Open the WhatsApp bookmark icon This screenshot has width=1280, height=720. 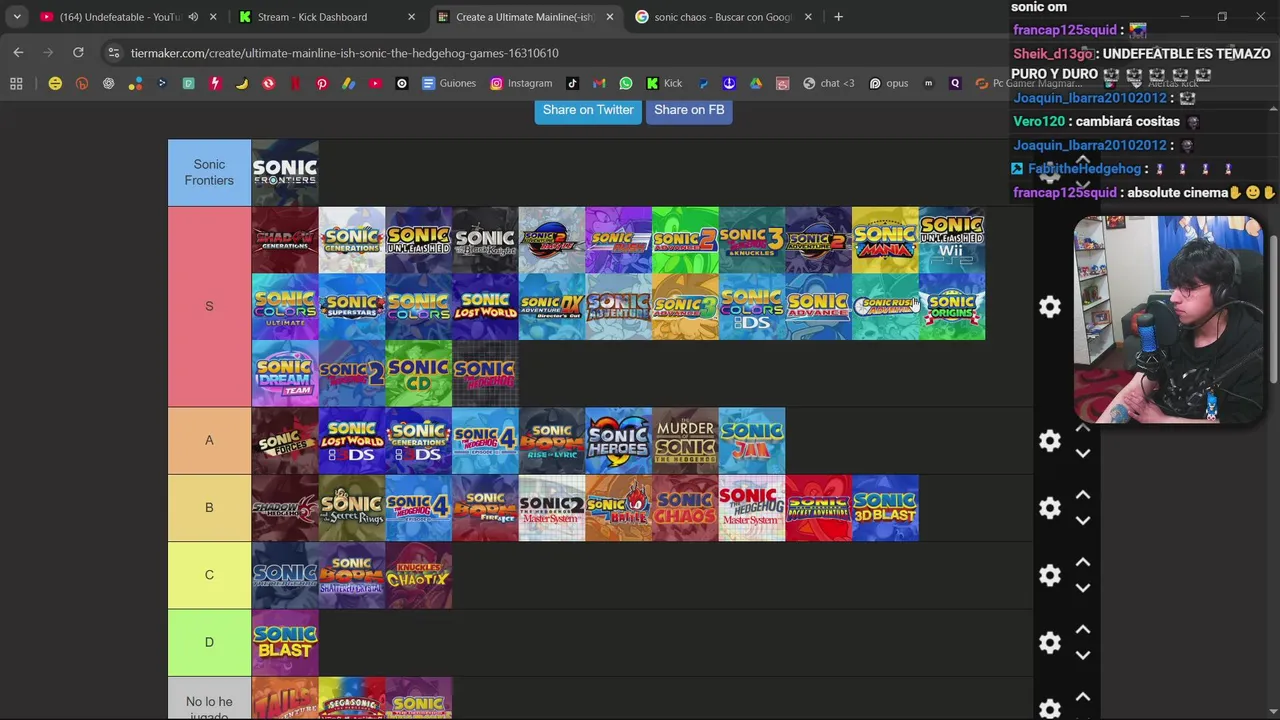click(x=626, y=84)
